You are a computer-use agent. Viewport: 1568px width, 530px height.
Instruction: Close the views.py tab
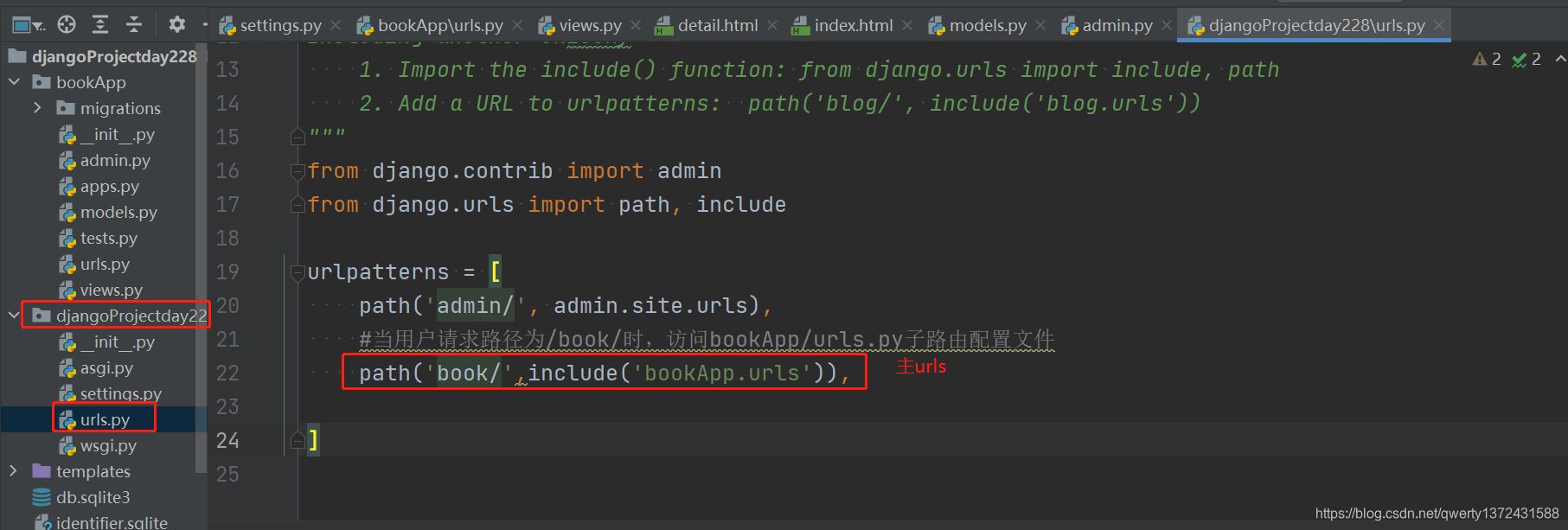click(636, 26)
